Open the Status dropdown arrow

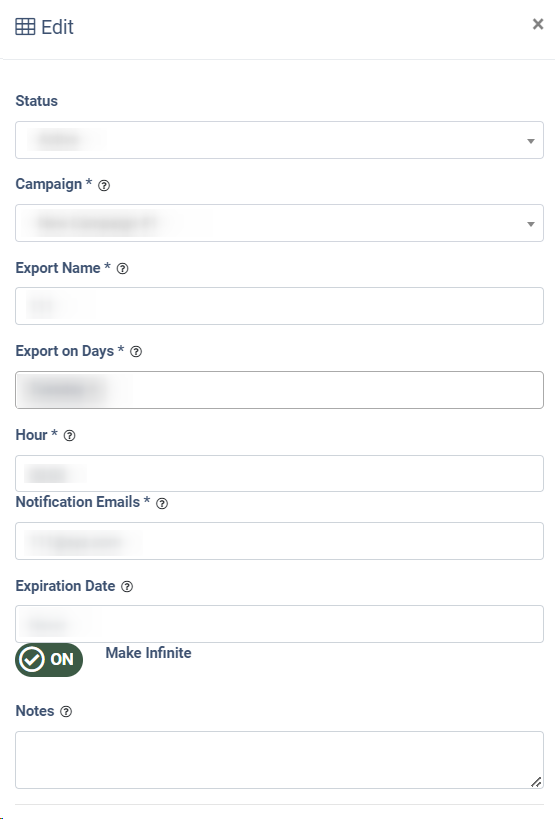click(x=530, y=141)
